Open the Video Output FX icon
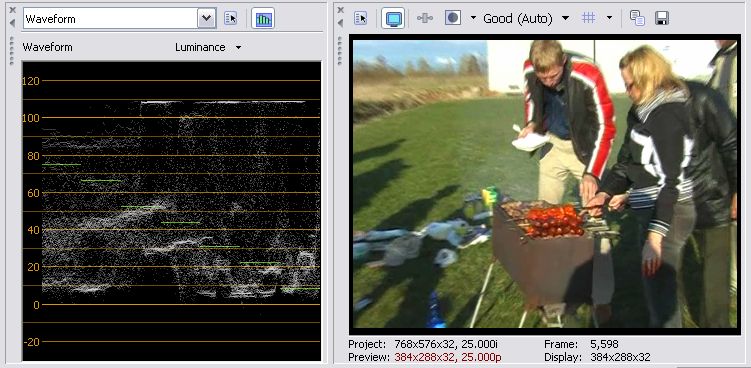Viewport: 751px width, 368px height. [x=425, y=18]
